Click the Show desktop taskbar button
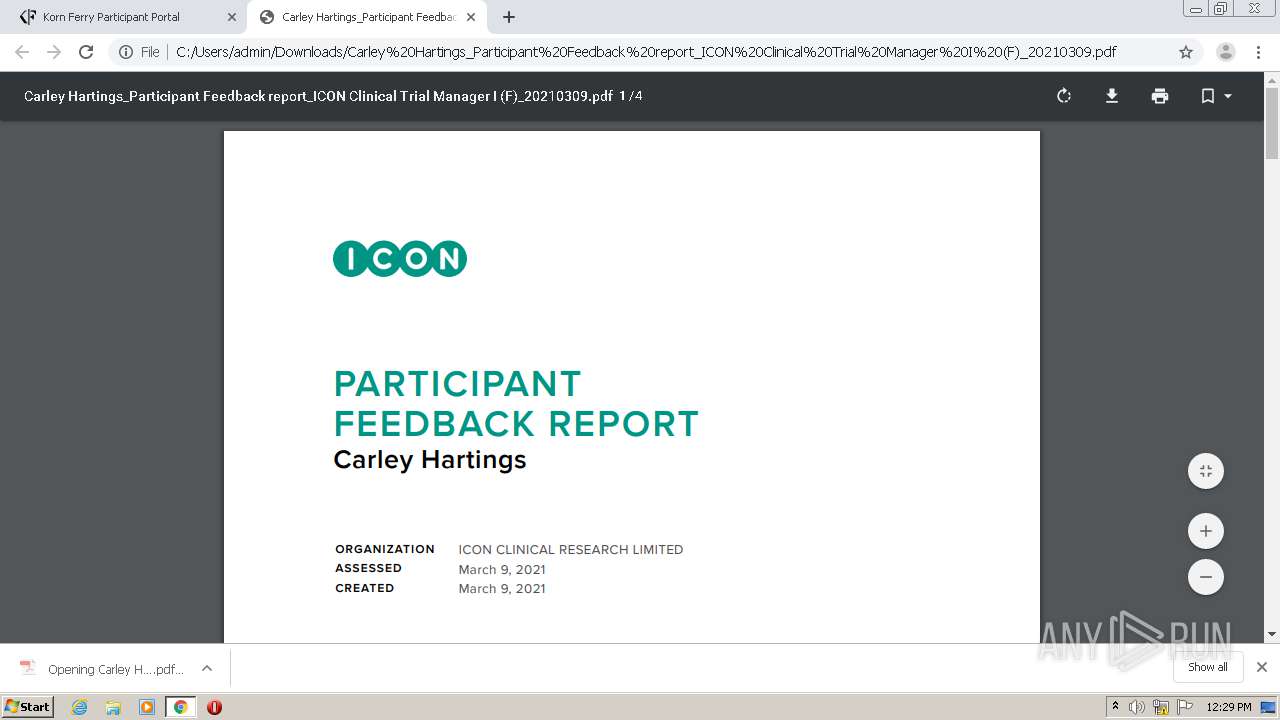This screenshot has width=1280, height=720. (1269, 707)
